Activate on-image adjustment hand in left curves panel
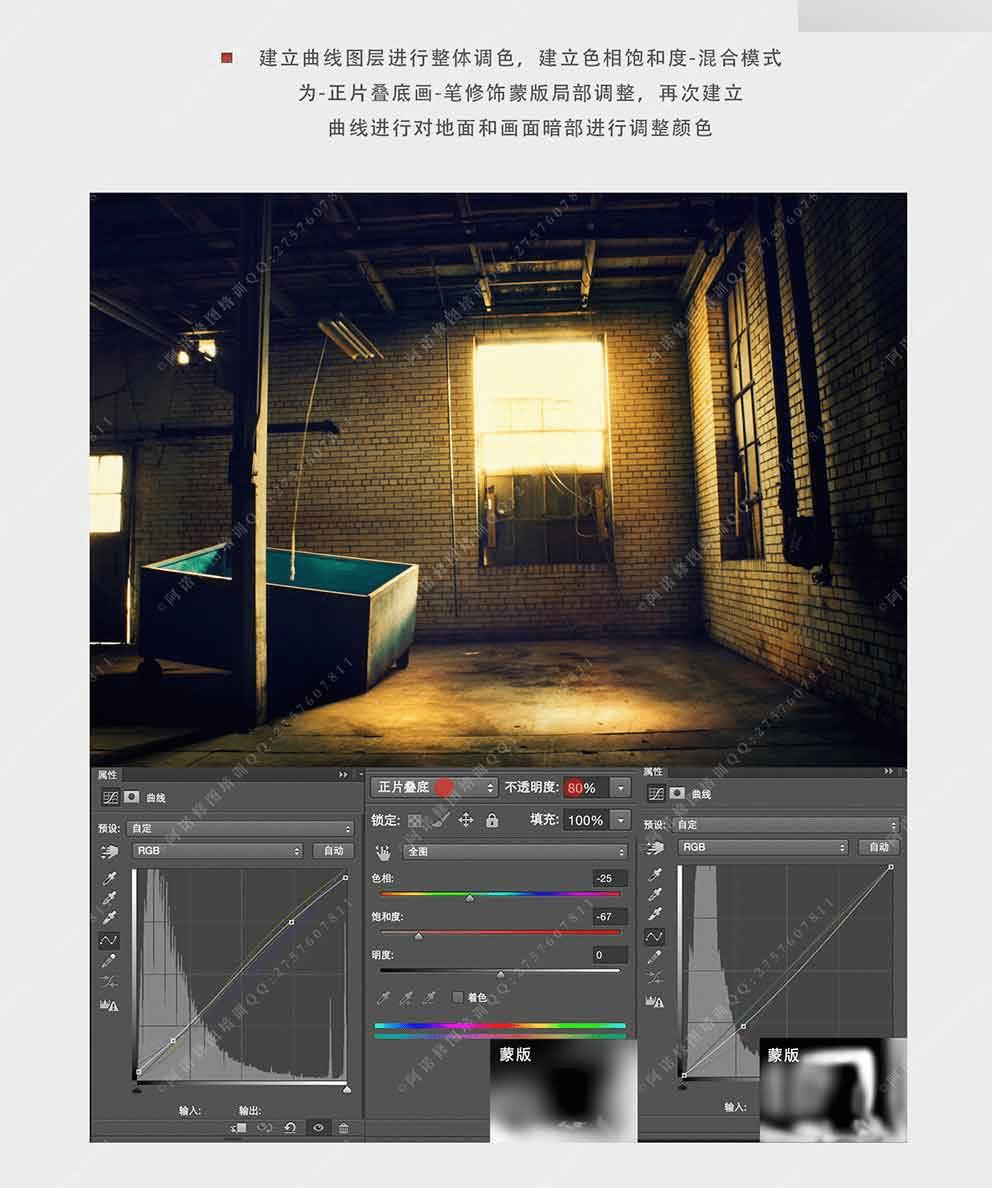 [109, 852]
